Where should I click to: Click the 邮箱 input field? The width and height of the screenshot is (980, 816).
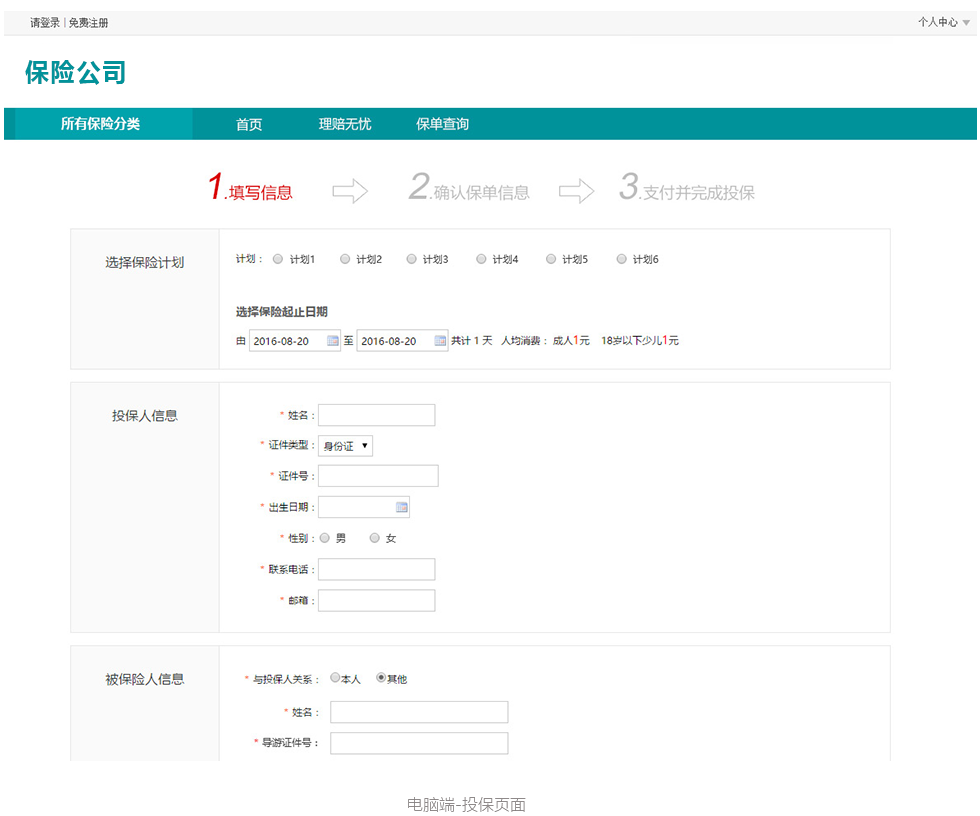tap(376, 600)
